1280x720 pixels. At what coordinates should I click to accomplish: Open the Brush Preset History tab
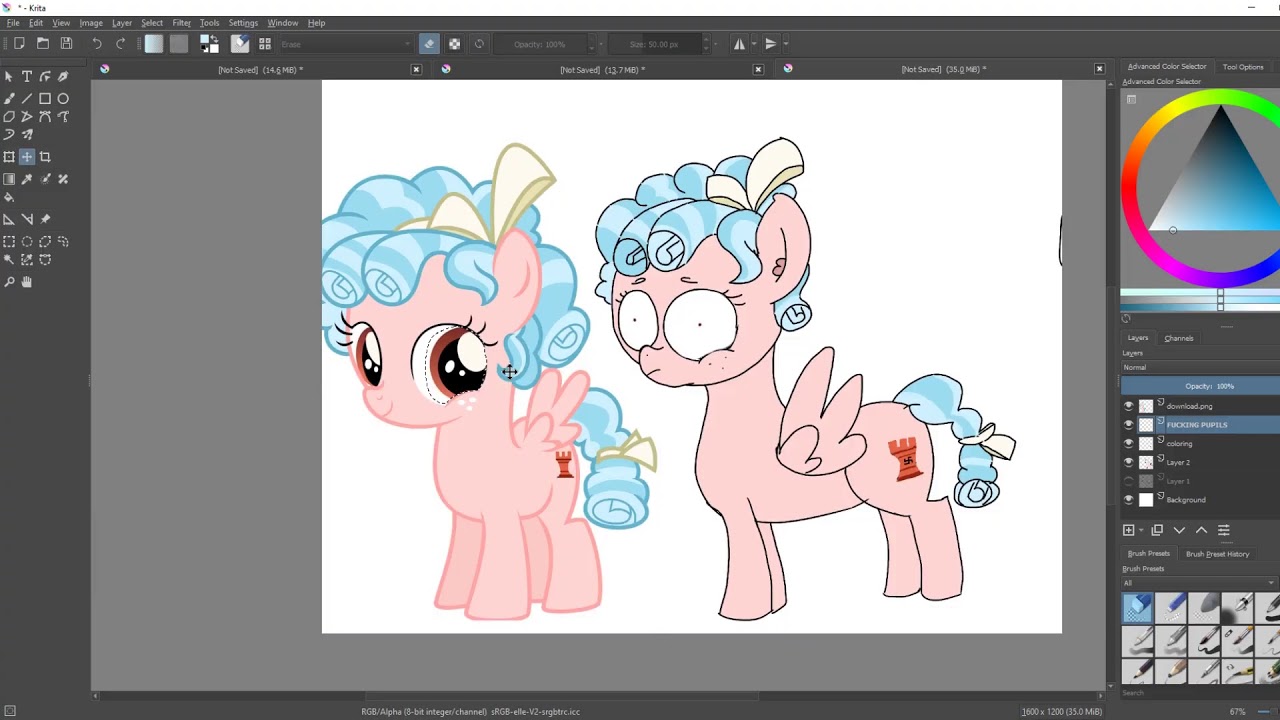tap(1217, 554)
